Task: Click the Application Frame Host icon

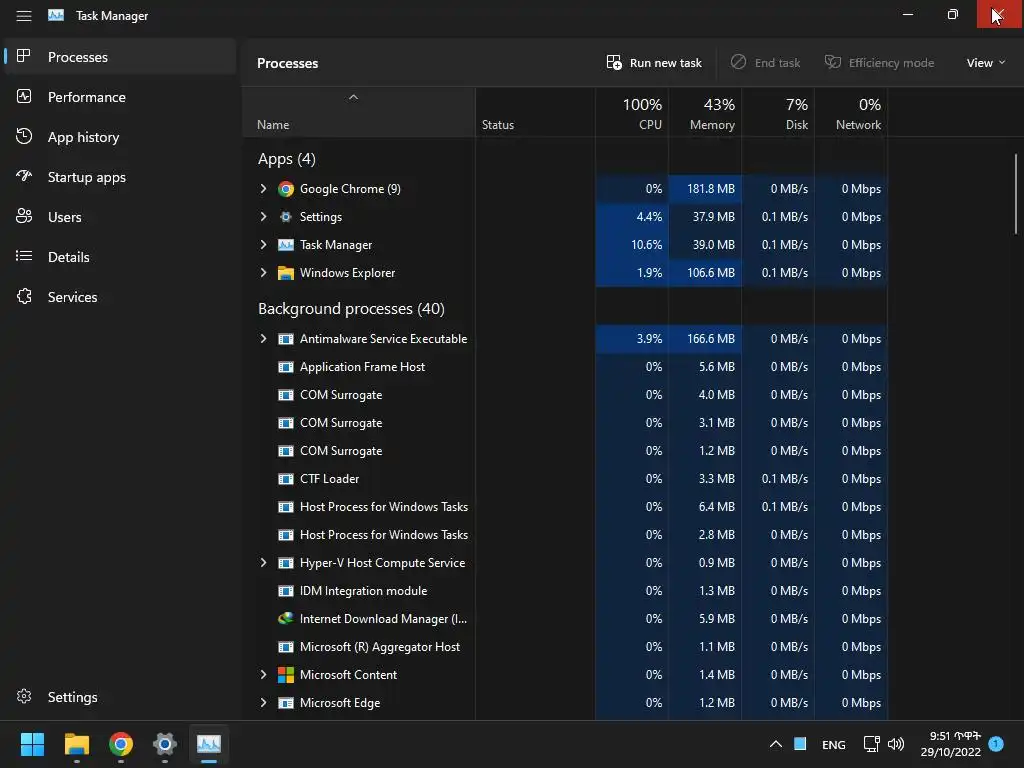Action: click(x=285, y=367)
